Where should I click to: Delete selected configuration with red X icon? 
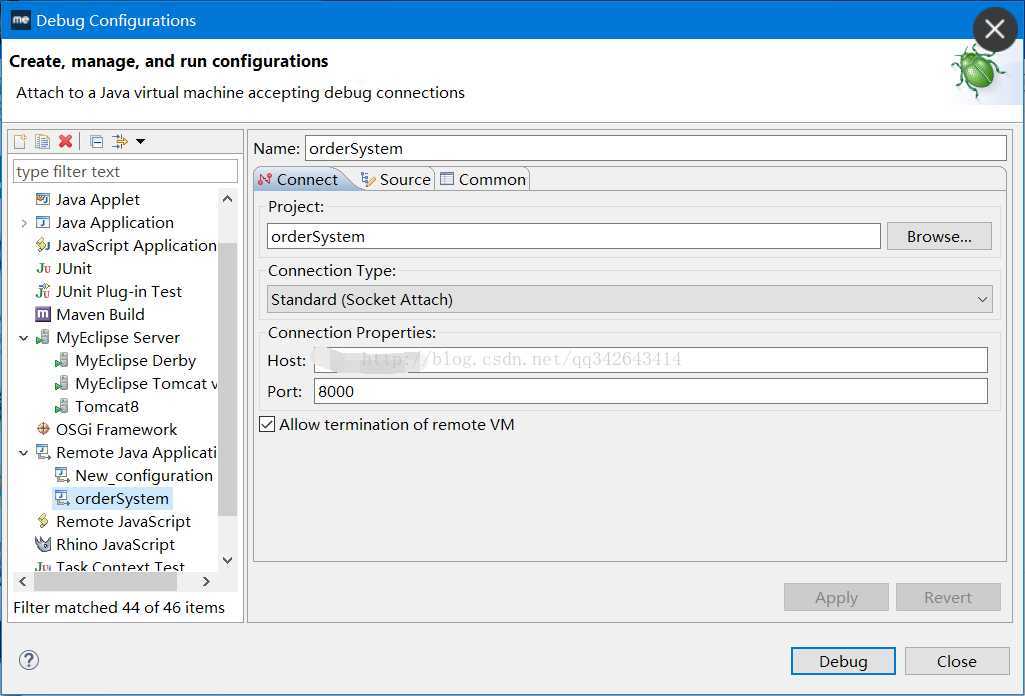pyautogui.click(x=65, y=141)
